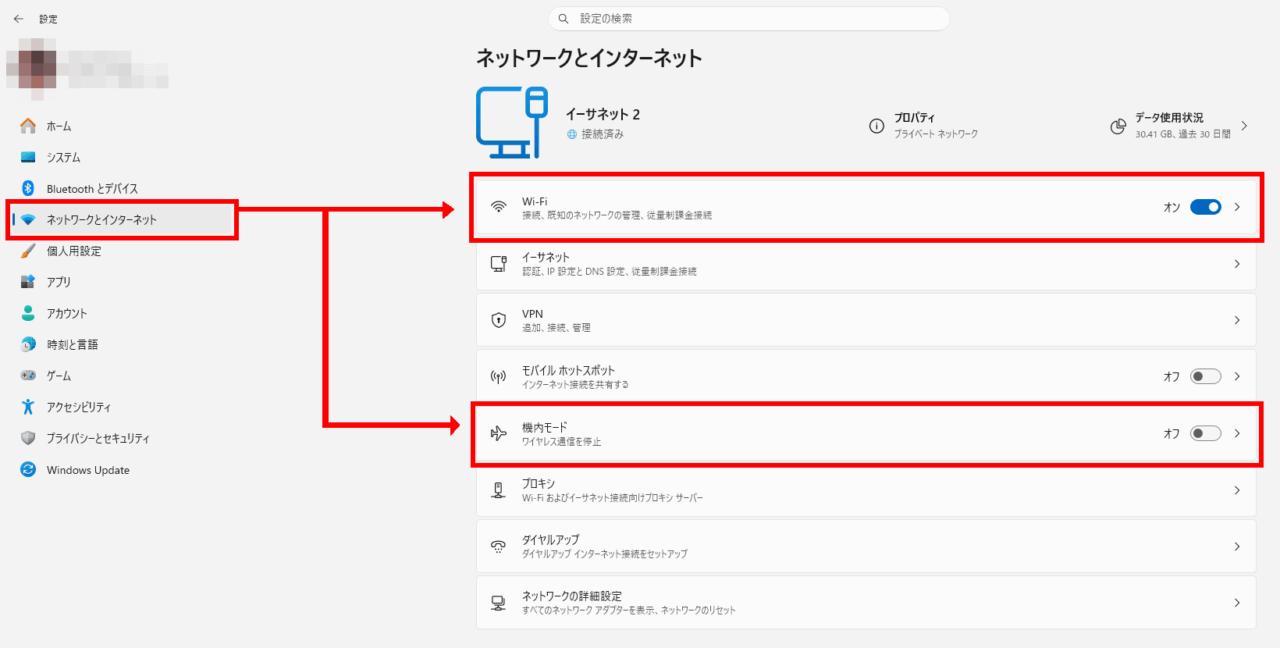Click the アプリ icon in sidebar
This screenshot has height=648, width=1280.
click(28, 282)
